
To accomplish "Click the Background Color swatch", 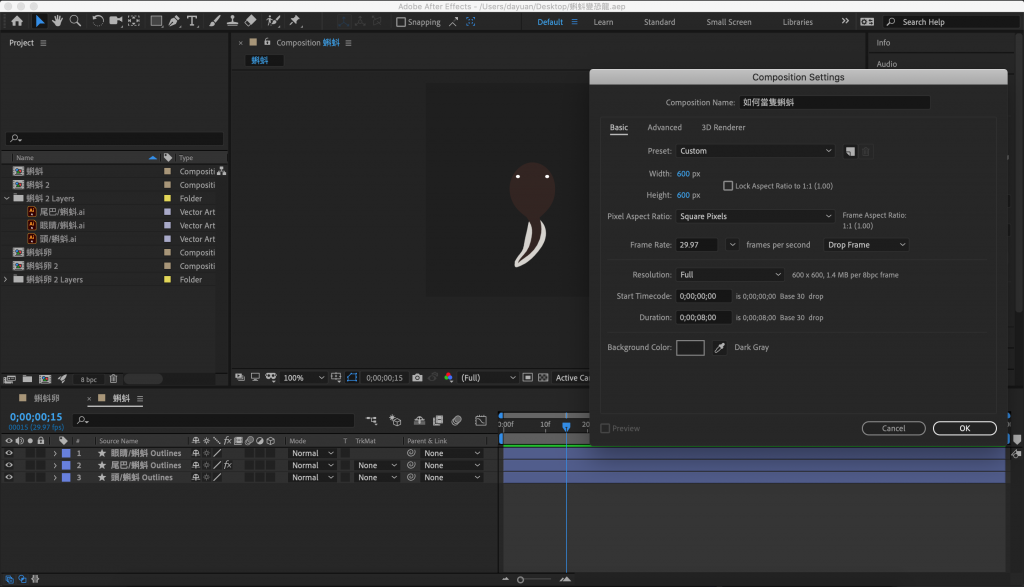I will (690, 348).
